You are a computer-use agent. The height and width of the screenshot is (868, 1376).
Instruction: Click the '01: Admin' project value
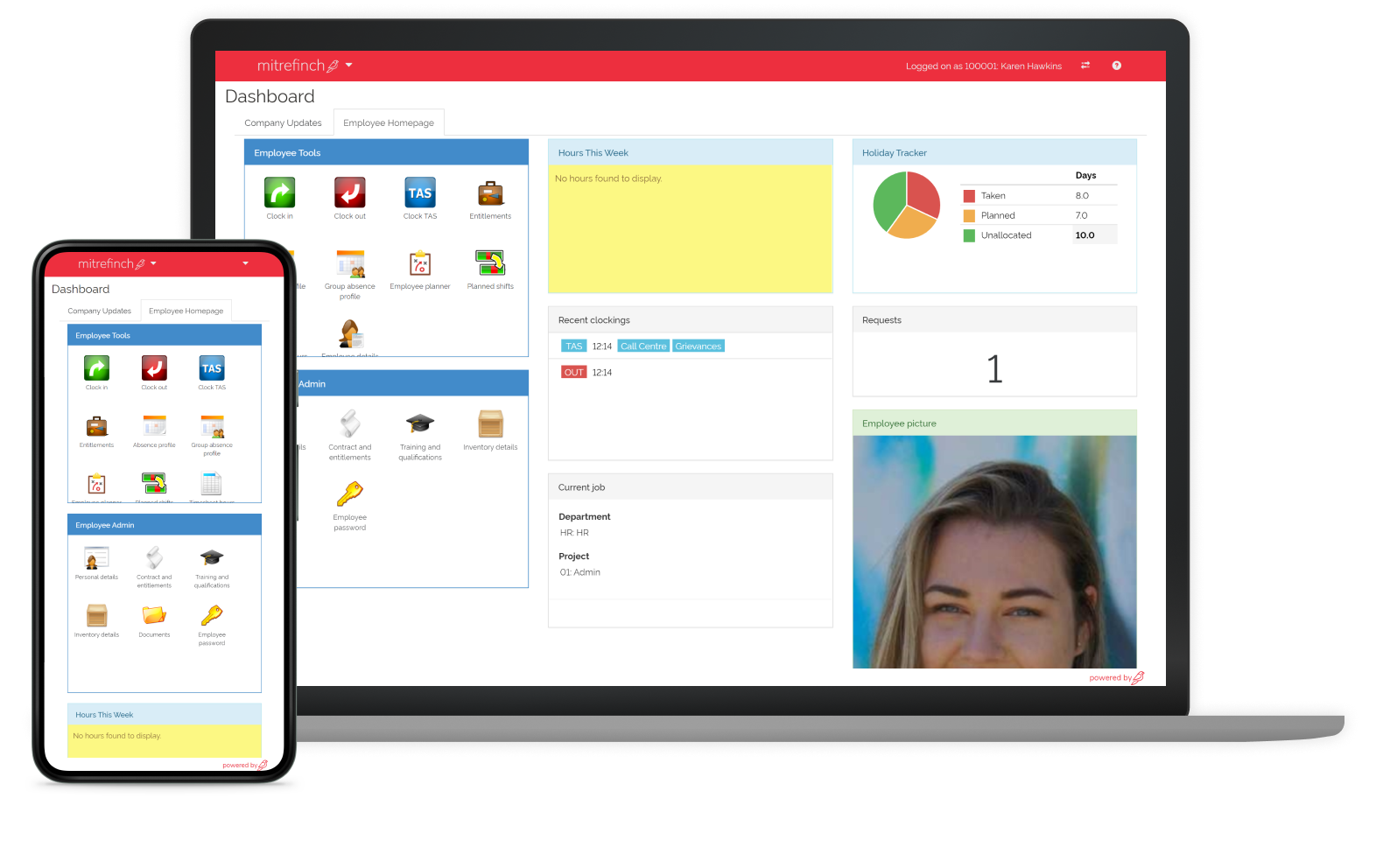click(x=580, y=572)
